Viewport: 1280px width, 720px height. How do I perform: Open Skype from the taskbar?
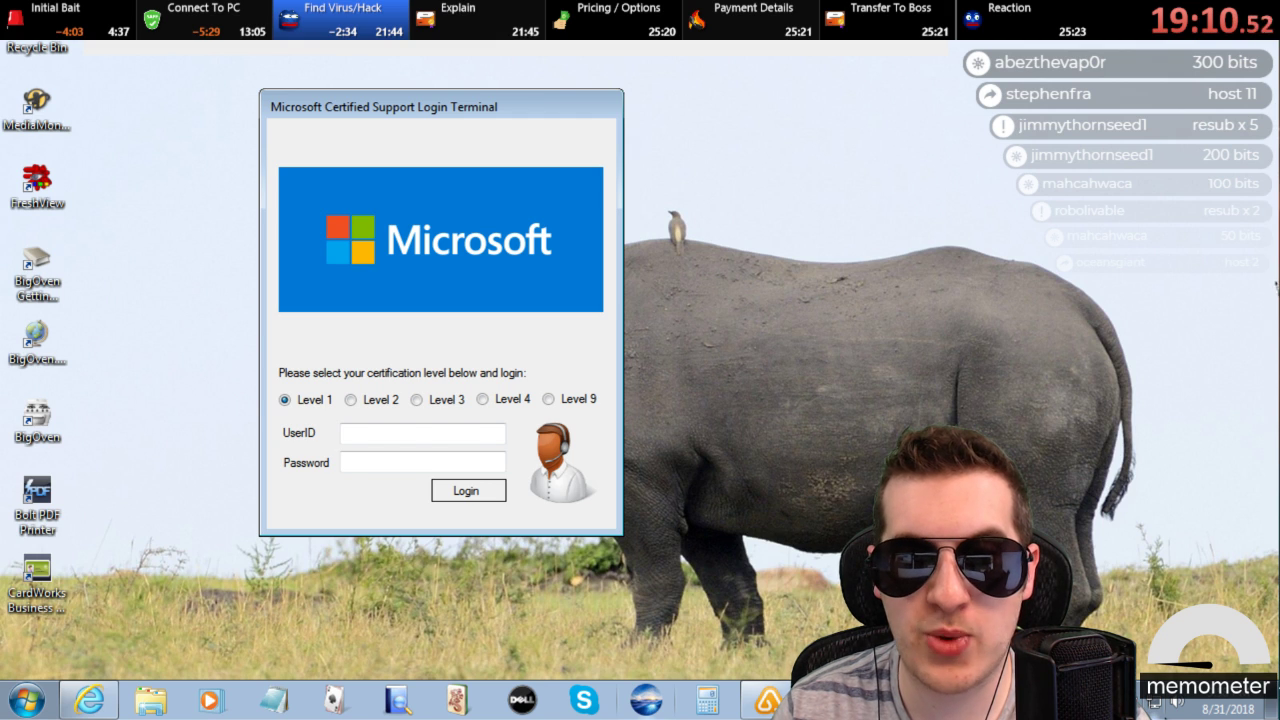click(x=583, y=700)
